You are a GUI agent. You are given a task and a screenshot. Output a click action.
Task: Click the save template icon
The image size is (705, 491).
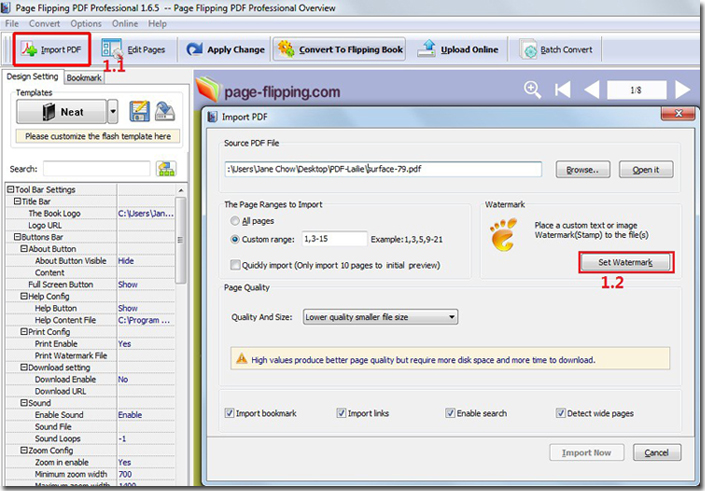pyautogui.click(x=139, y=111)
